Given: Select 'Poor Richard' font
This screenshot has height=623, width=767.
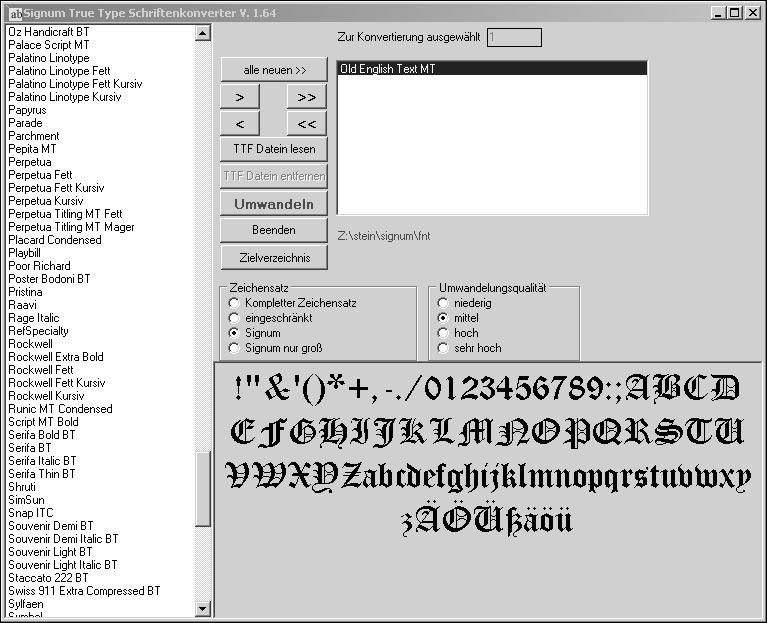Looking at the screenshot, I should pyautogui.click(x=40, y=266).
